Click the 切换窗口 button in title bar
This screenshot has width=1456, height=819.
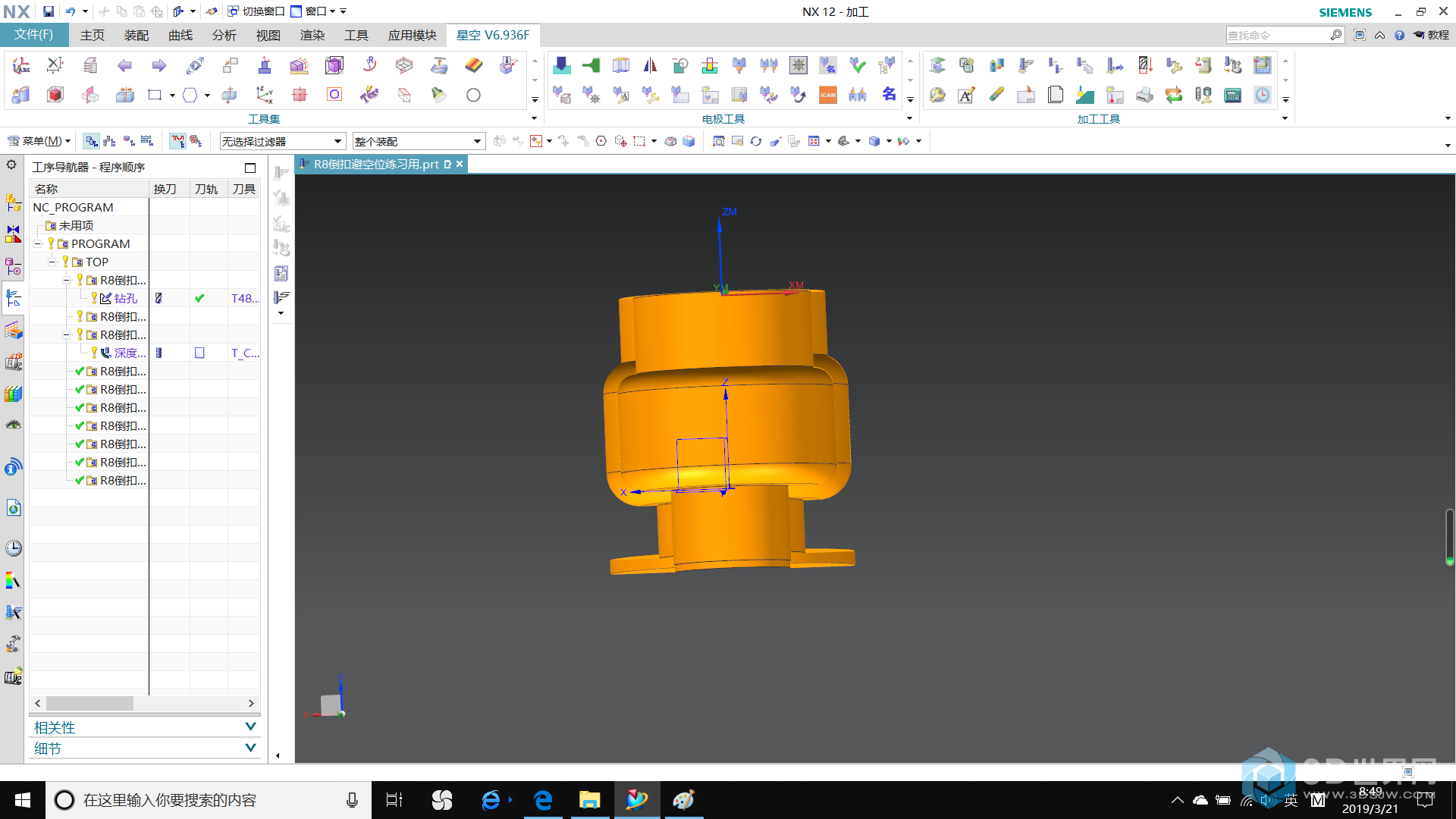click(256, 11)
